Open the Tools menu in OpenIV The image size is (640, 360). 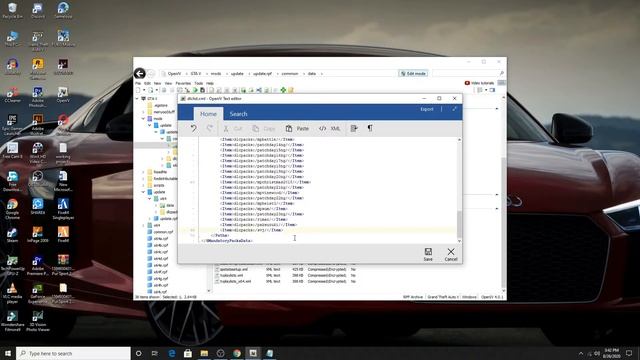198,83
